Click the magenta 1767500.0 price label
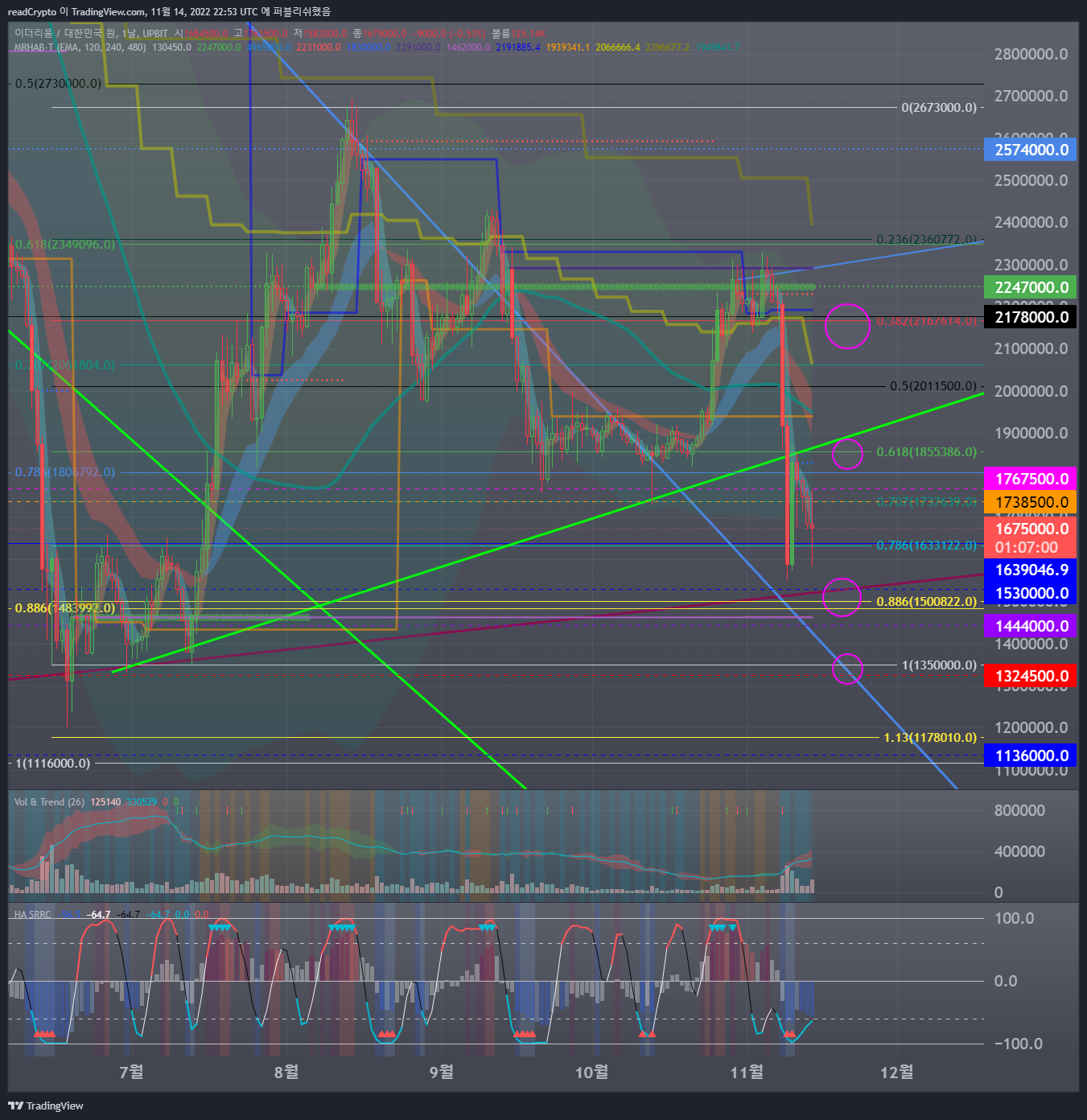Image resolution: width=1087 pixels, height=1120 pixels. click(1031, 479)
